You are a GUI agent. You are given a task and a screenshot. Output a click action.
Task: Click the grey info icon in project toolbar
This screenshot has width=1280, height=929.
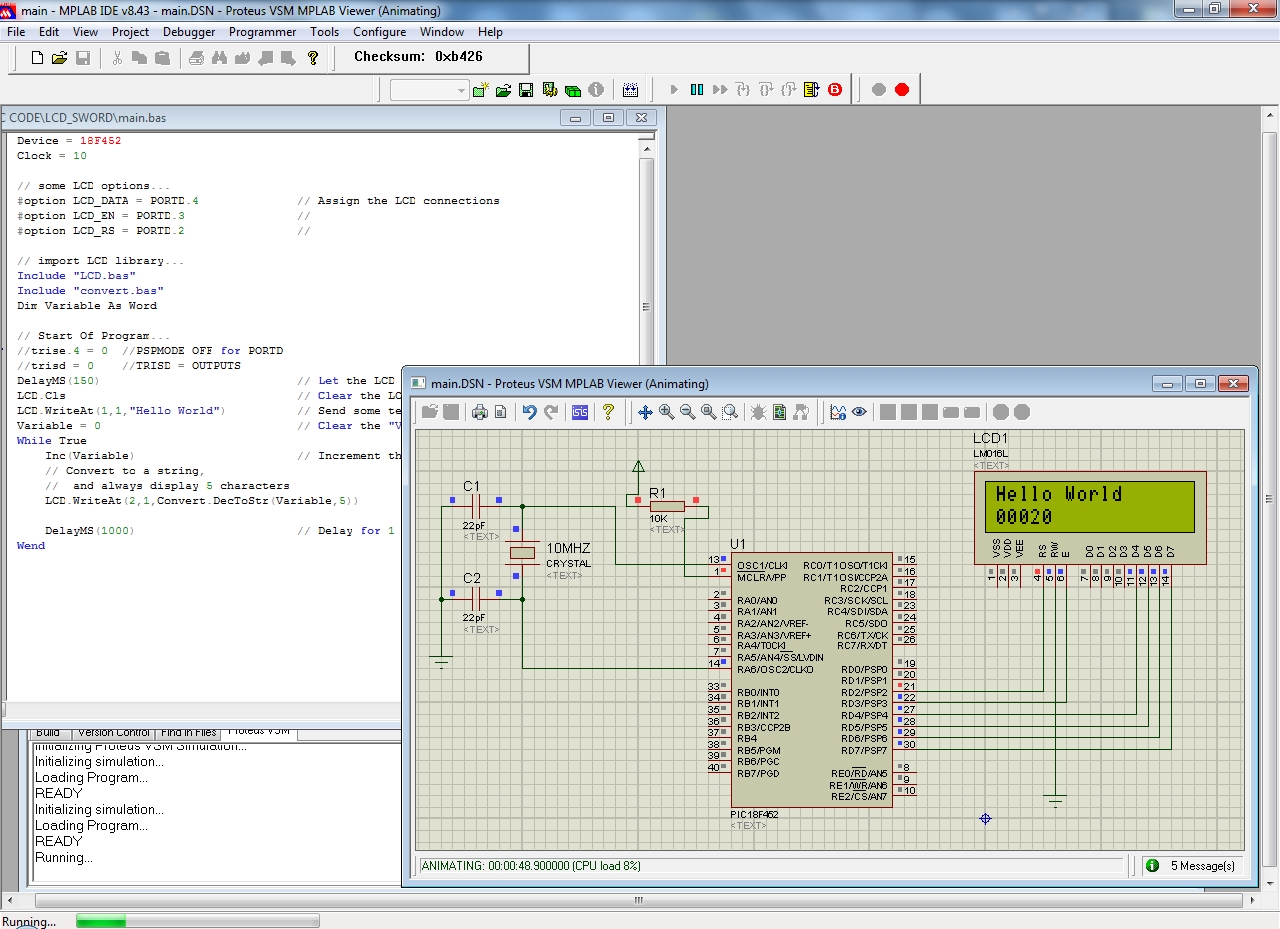click(x=596, y=90)
